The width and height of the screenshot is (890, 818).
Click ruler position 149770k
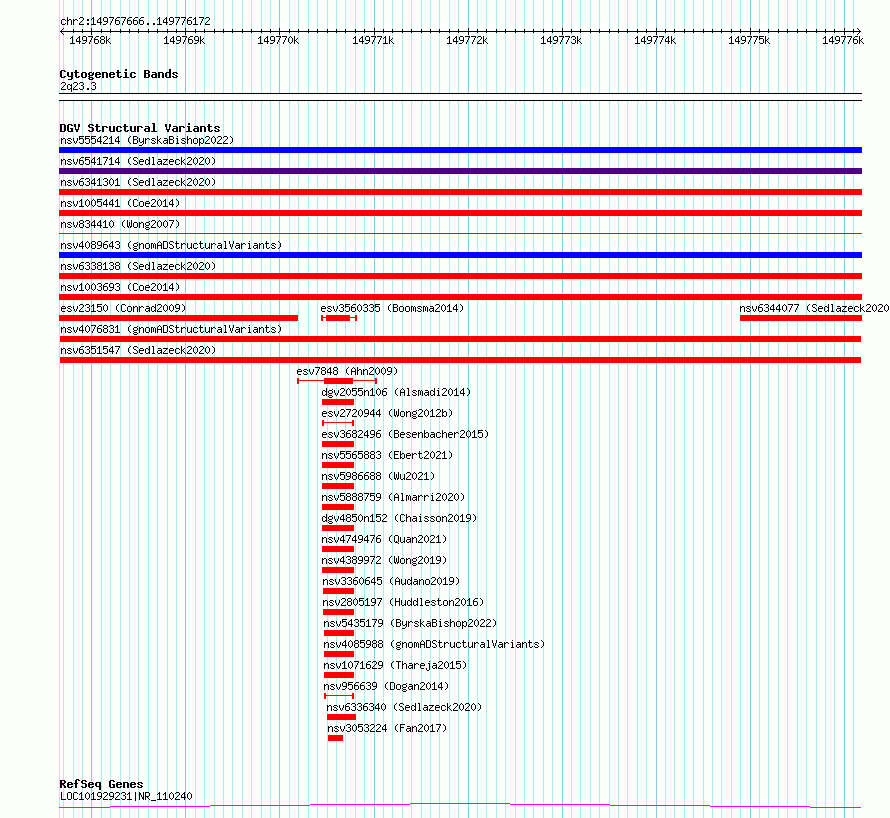(278, 40)
